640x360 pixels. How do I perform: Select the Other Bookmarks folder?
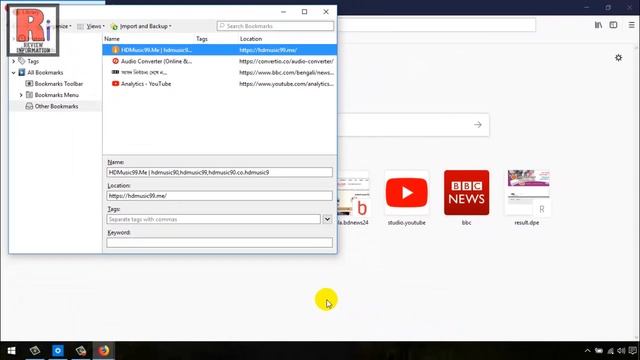click(x=56, y=106)
